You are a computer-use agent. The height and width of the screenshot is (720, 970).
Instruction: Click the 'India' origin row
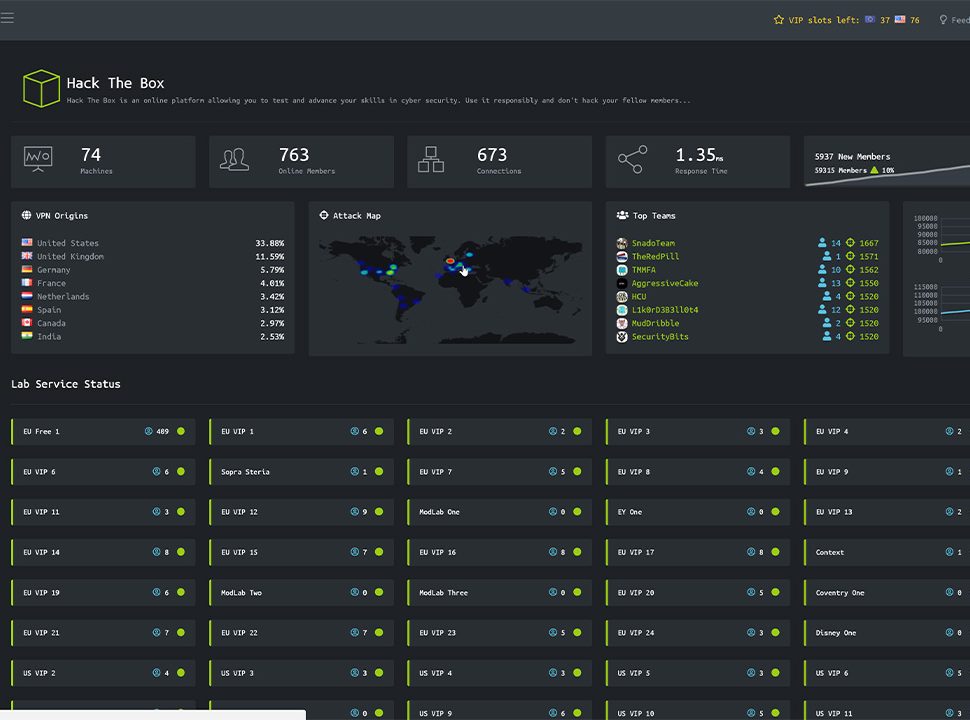point(153,336)
